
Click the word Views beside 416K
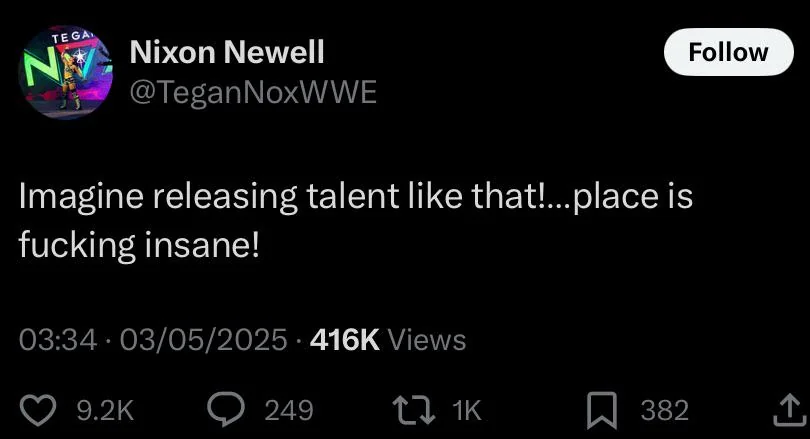coord(426,340)
